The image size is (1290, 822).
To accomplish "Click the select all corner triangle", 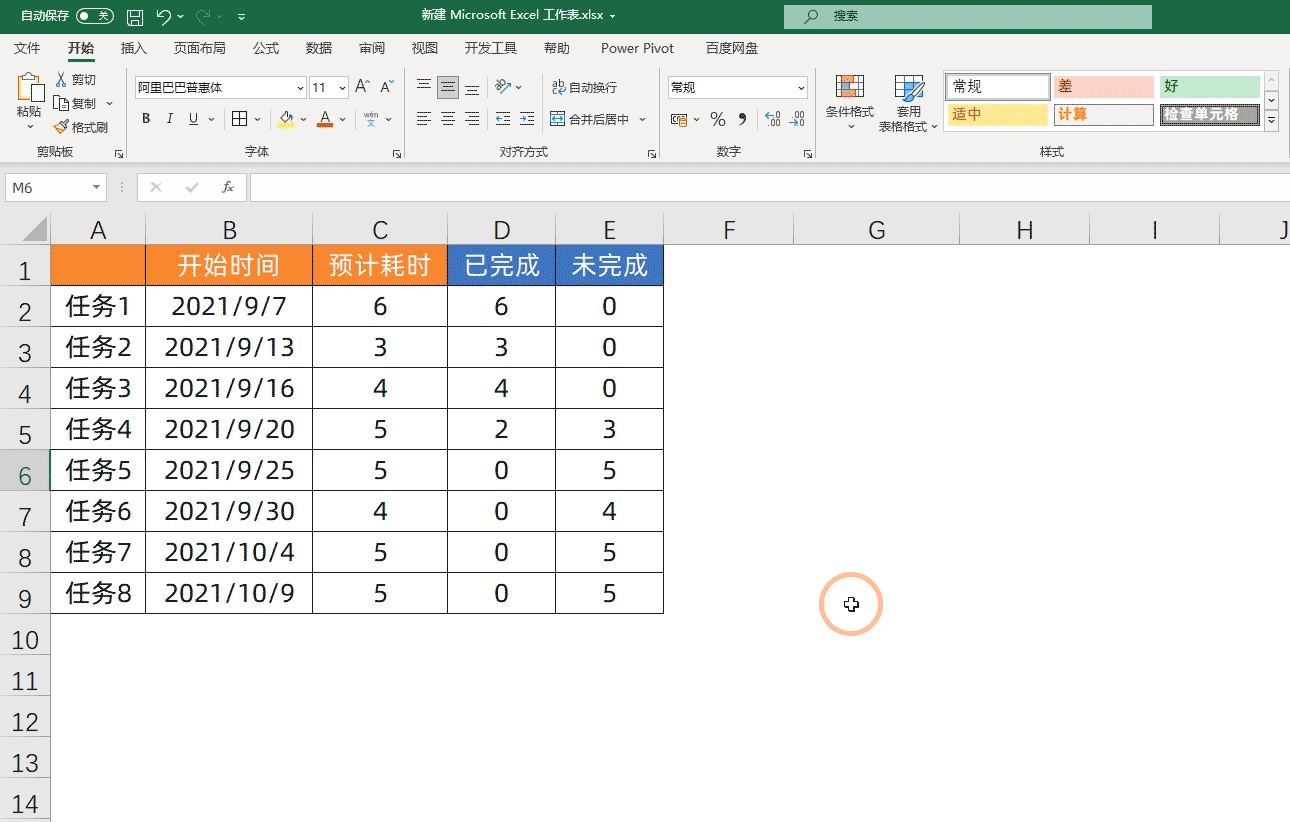I will point(35,229).
